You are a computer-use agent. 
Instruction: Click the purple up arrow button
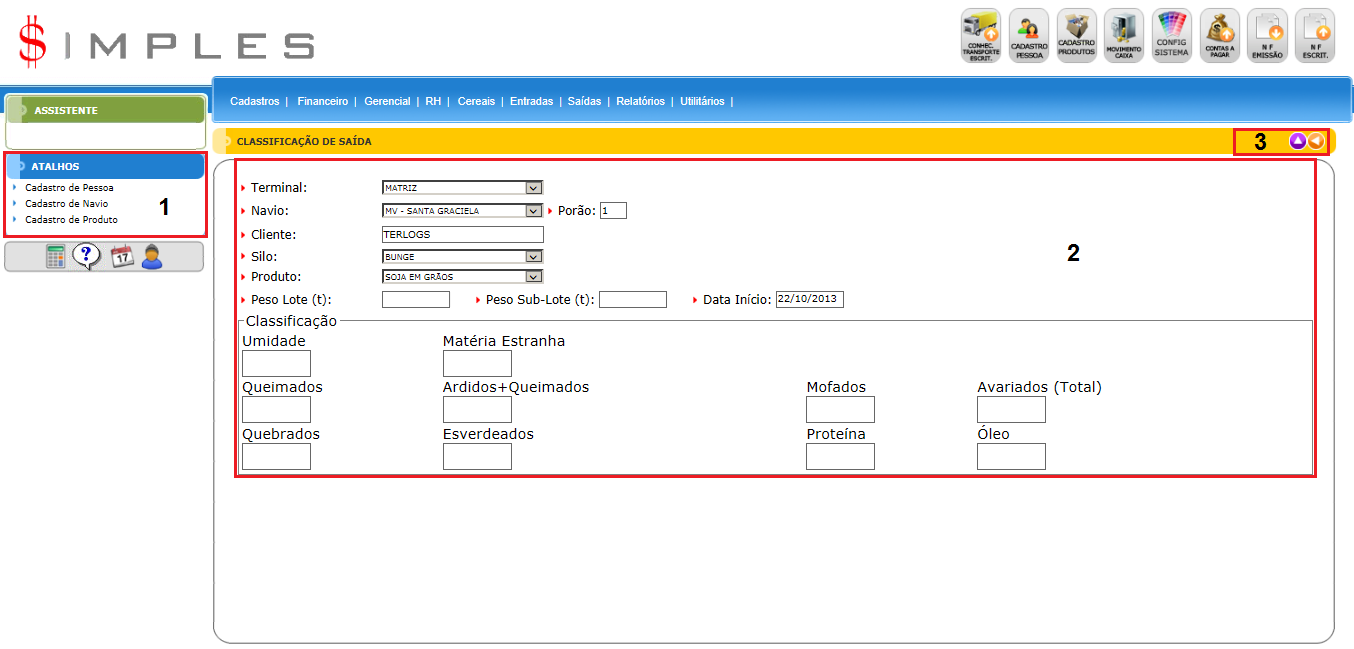click(x=1298, y=141)
